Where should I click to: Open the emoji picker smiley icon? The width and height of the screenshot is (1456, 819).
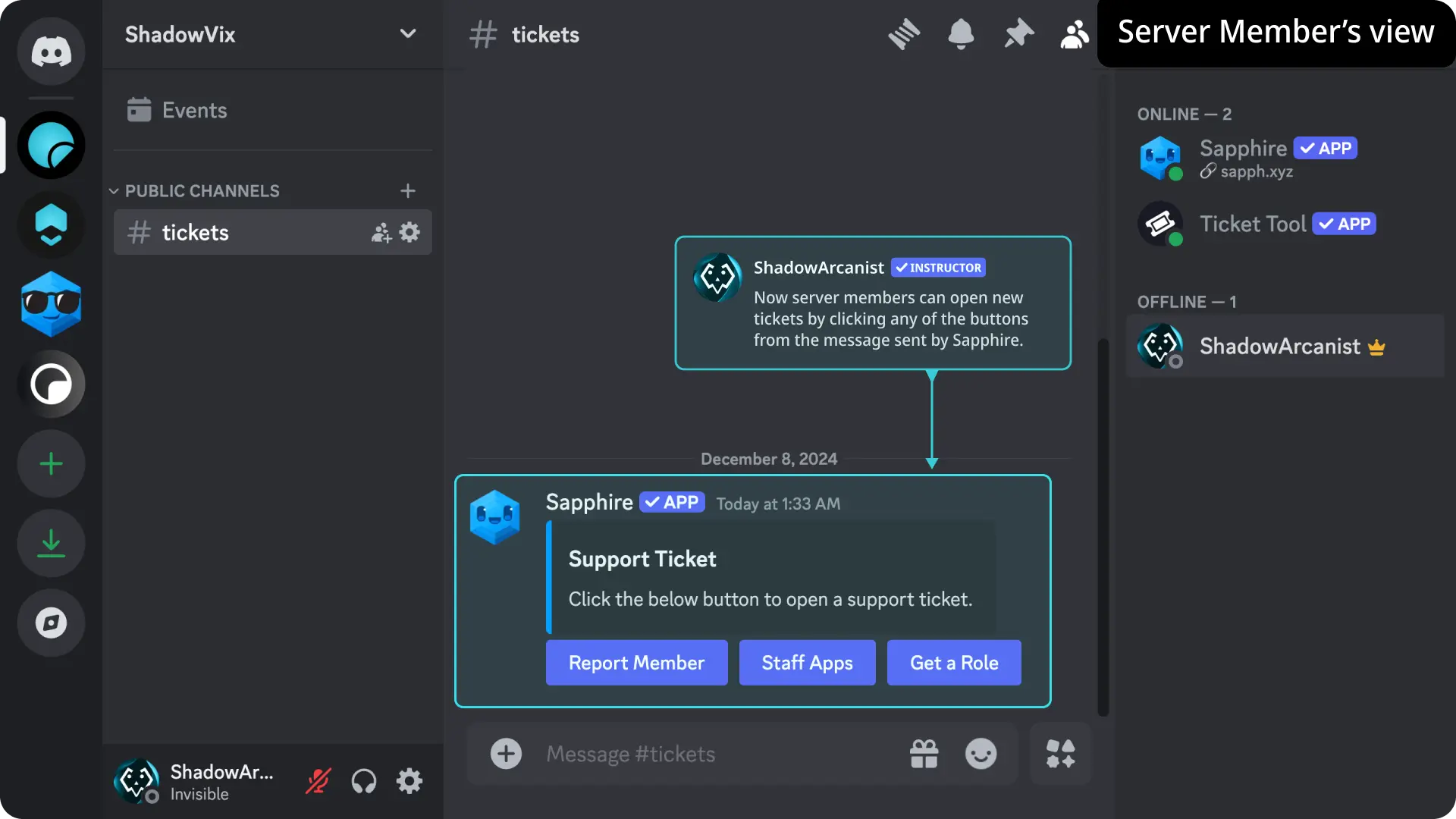coord(981,754)
